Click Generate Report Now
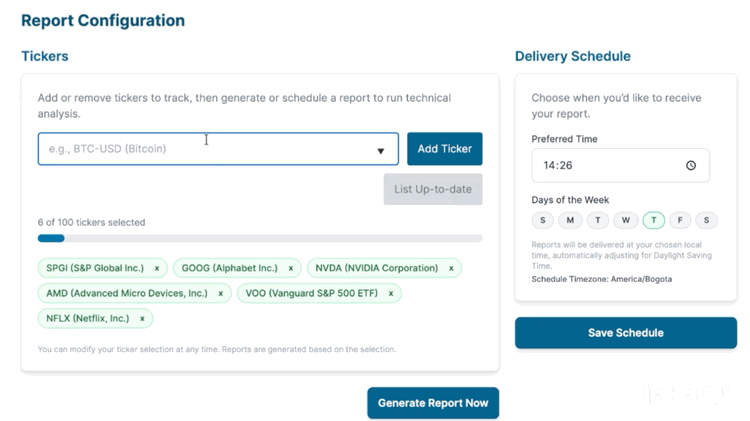This screenshot has width=750, height=421. tap(432, 403)
